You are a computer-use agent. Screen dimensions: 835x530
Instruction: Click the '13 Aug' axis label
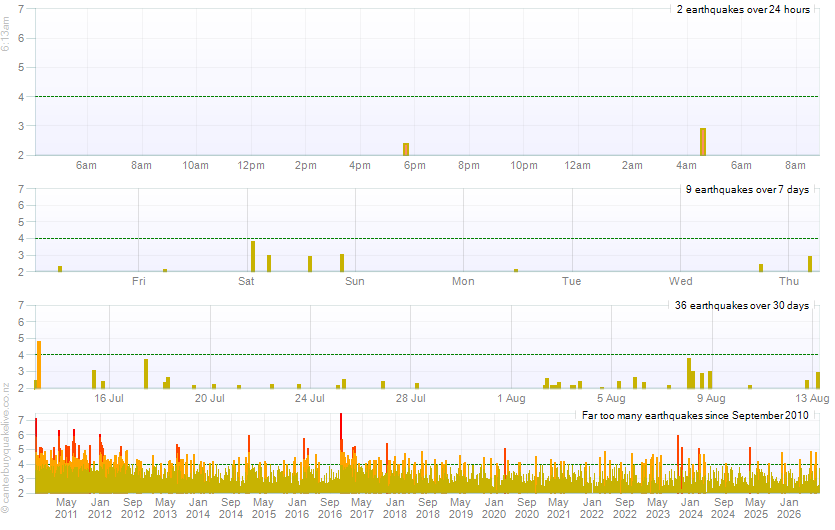(x=812, y=398)
